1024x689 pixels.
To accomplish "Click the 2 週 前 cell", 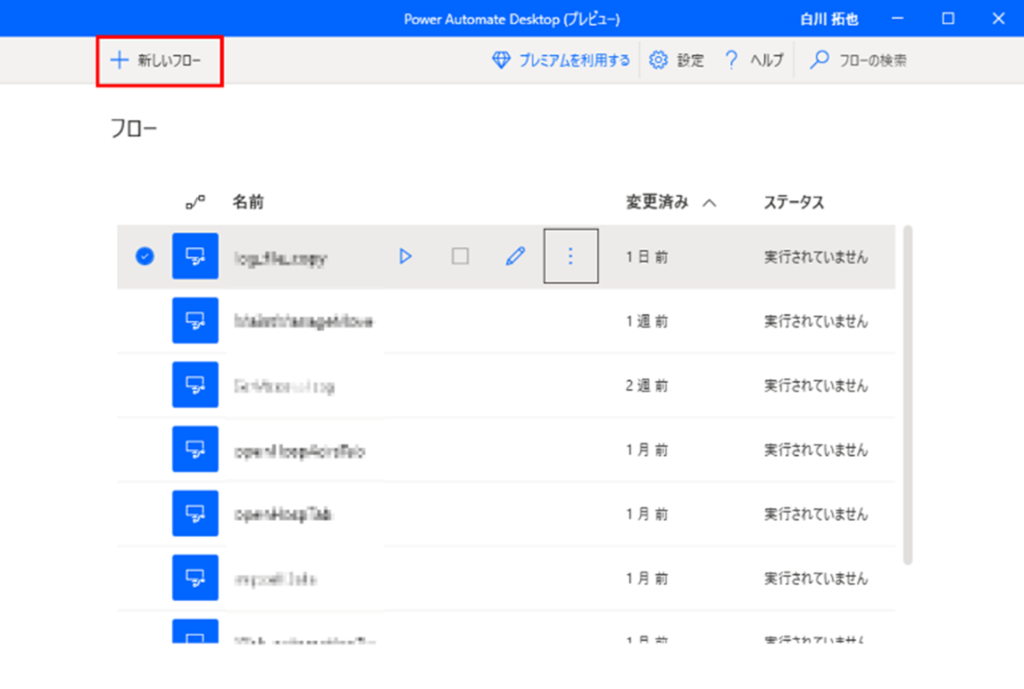I will pos(647,386).
